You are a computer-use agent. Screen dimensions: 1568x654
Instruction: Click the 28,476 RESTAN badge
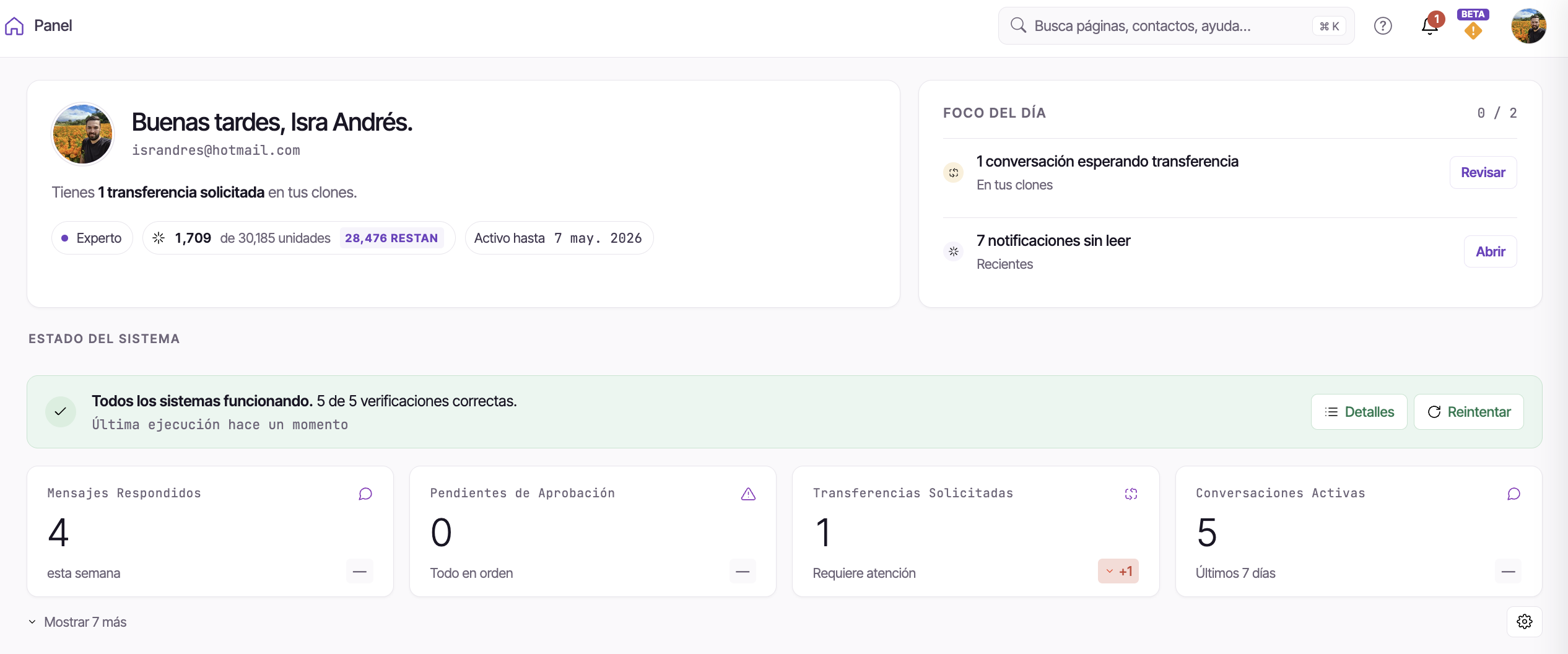point(391,238)
